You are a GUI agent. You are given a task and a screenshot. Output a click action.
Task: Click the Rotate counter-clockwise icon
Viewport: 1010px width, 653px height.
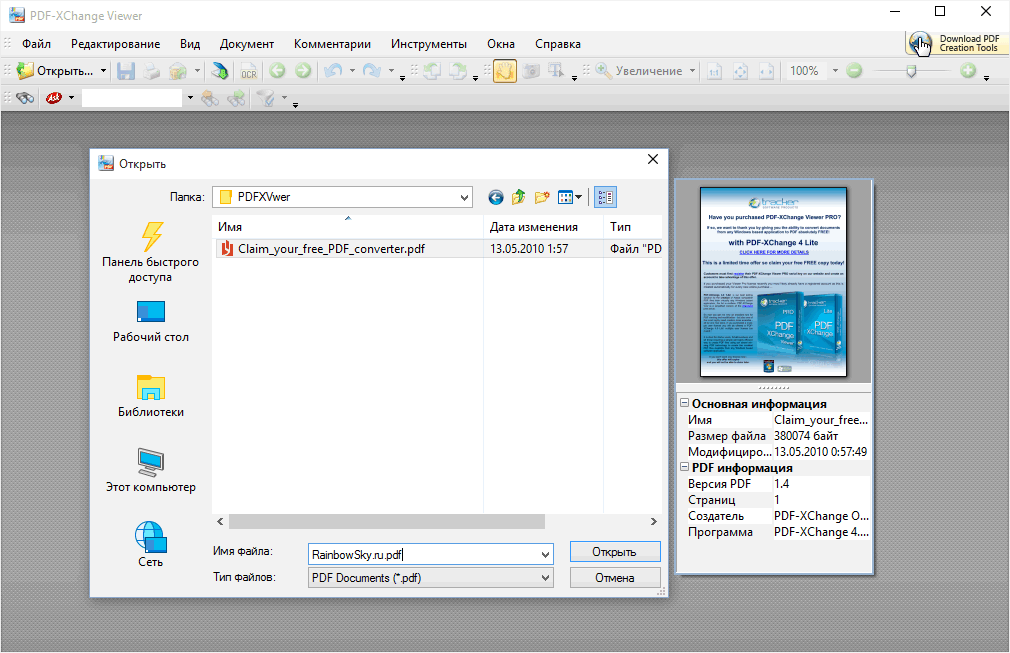tap(432, 71)
